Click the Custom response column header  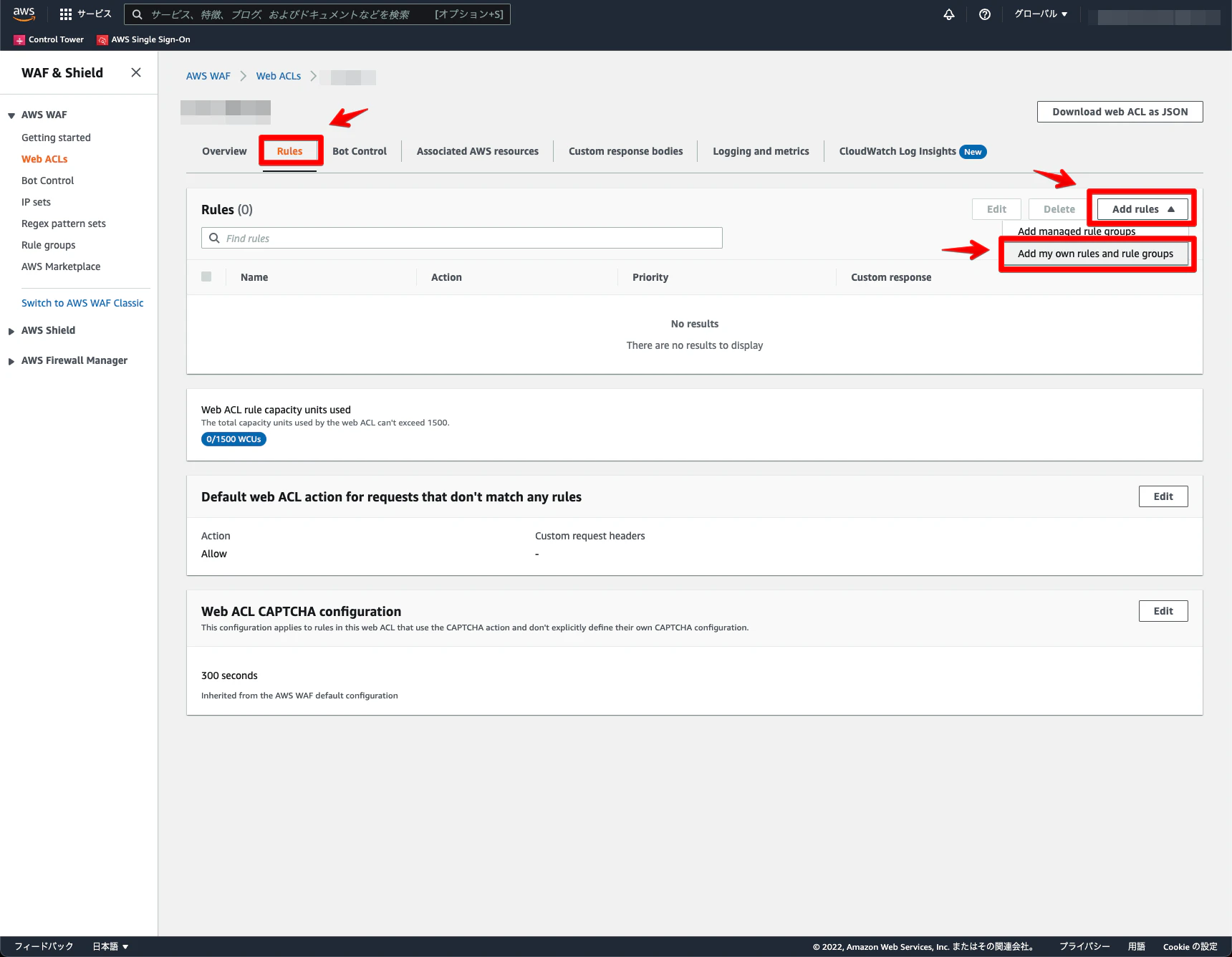click(891, 277)
